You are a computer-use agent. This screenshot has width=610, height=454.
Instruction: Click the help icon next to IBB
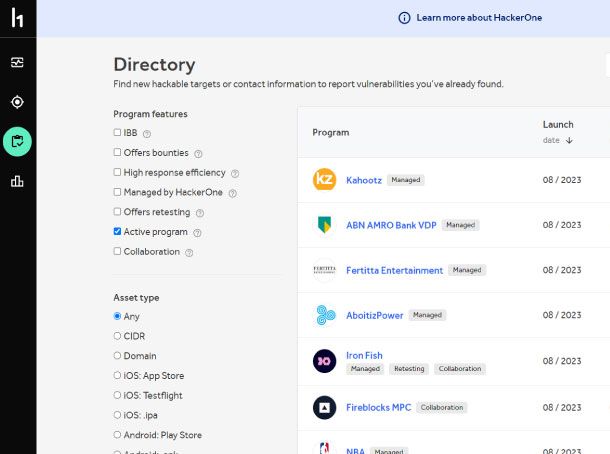point(147,134)
